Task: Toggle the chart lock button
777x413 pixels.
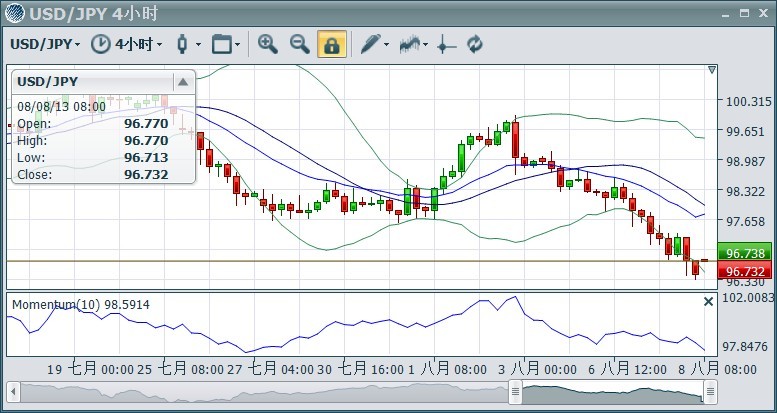Action: [x=332, y=44]
